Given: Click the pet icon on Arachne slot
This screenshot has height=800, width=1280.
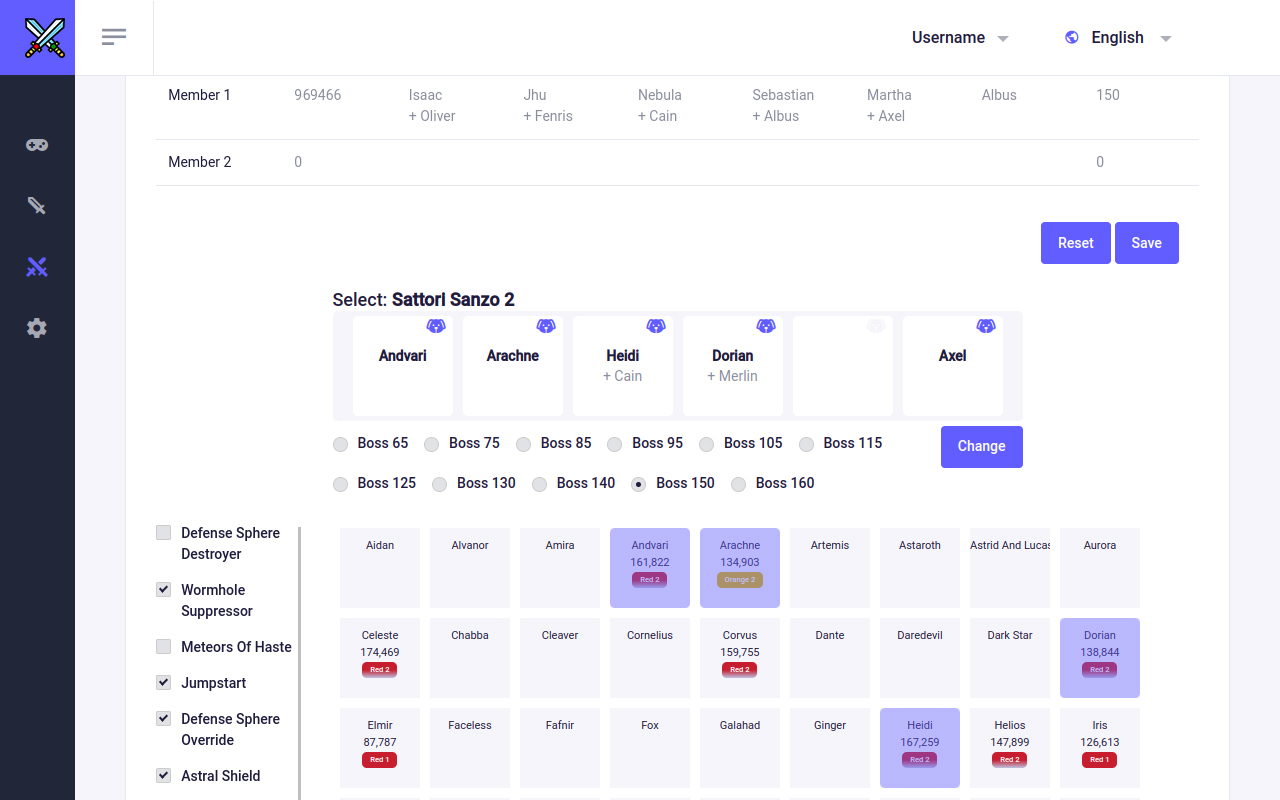Looking at the screenshot, I should coord(546,326).
